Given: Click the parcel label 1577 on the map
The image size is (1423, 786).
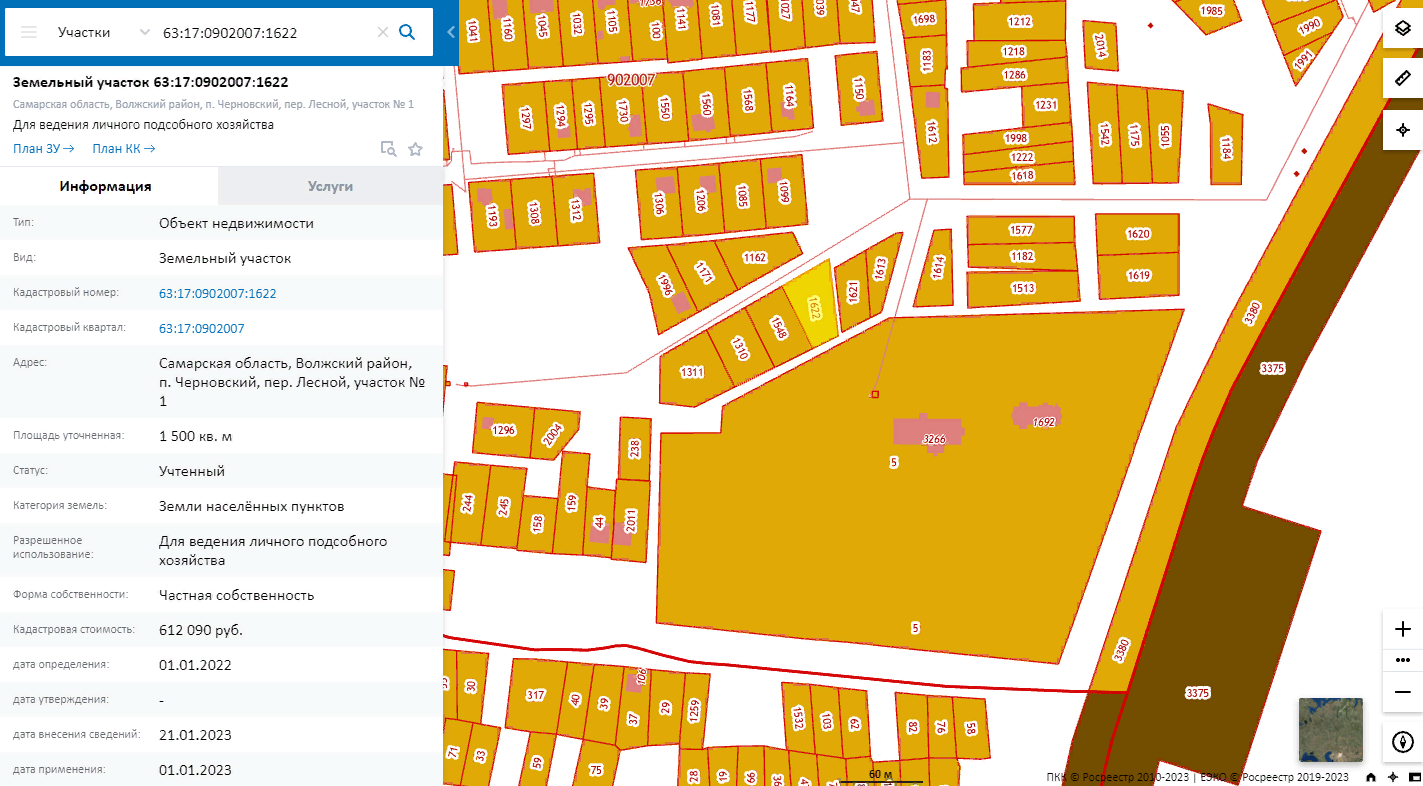Looking at the screenshot, I should tap(1021, 230).
